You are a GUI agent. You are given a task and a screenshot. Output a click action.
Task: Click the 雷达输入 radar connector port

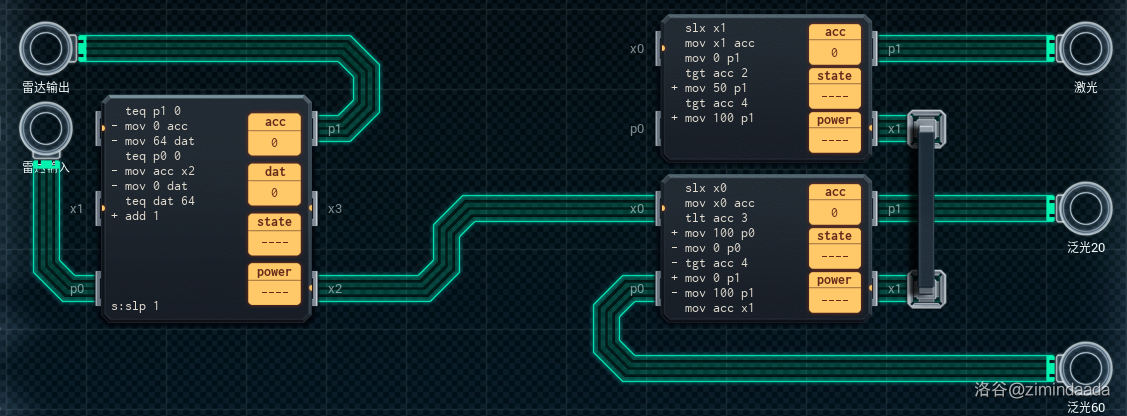(x=46, y=129)
